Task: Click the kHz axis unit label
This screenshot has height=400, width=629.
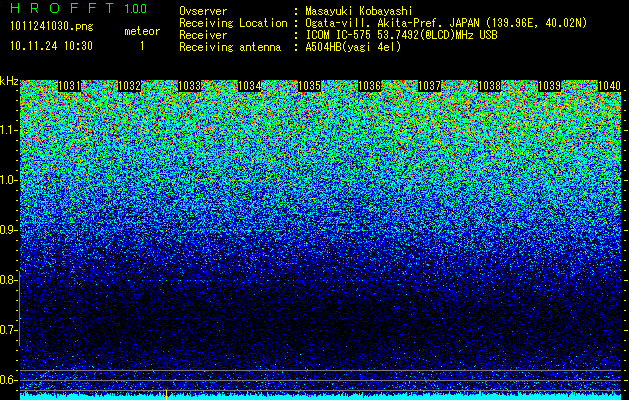Action: [9, 81]
